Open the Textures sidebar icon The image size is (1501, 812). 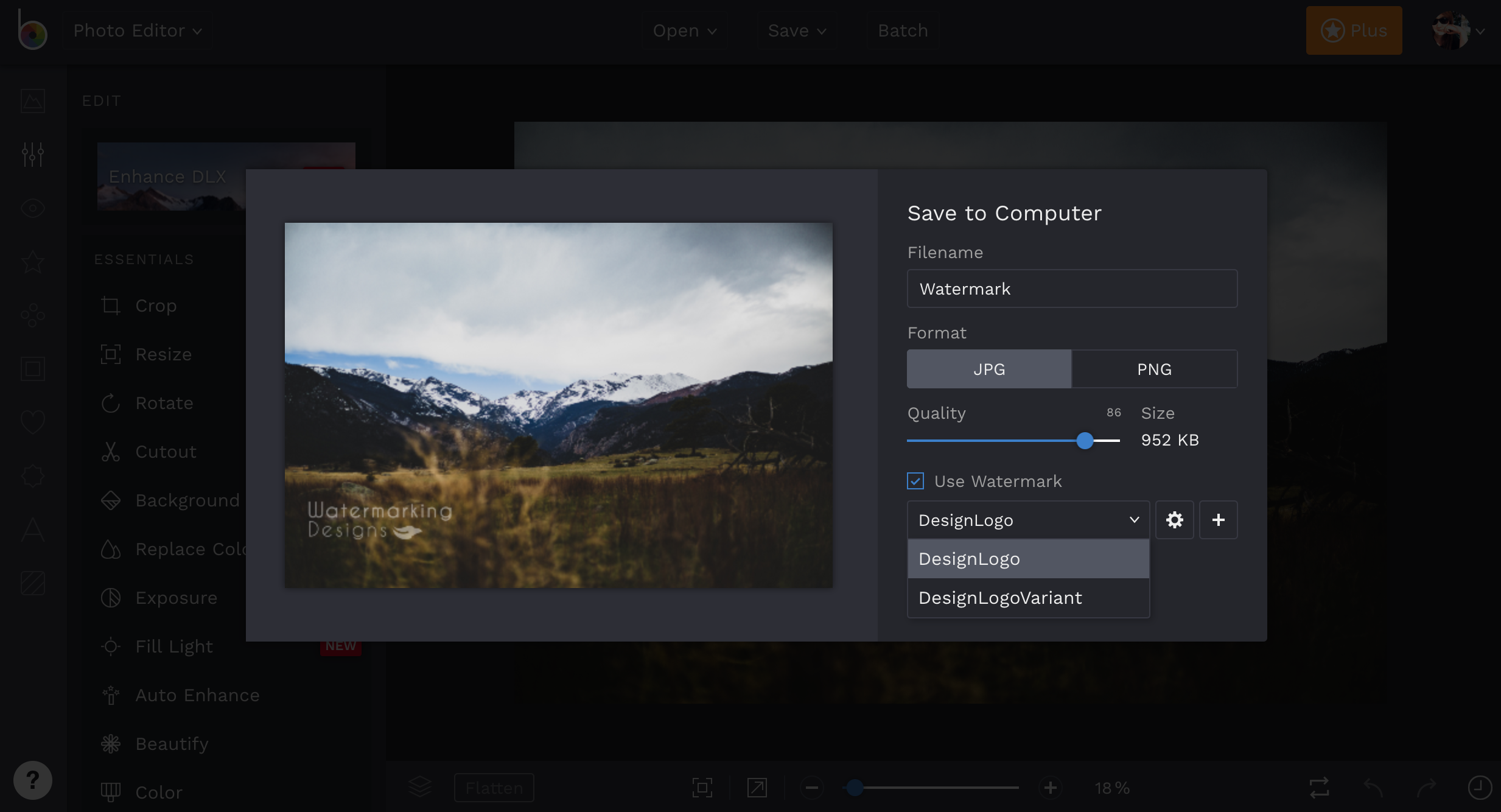coord(33,583)
